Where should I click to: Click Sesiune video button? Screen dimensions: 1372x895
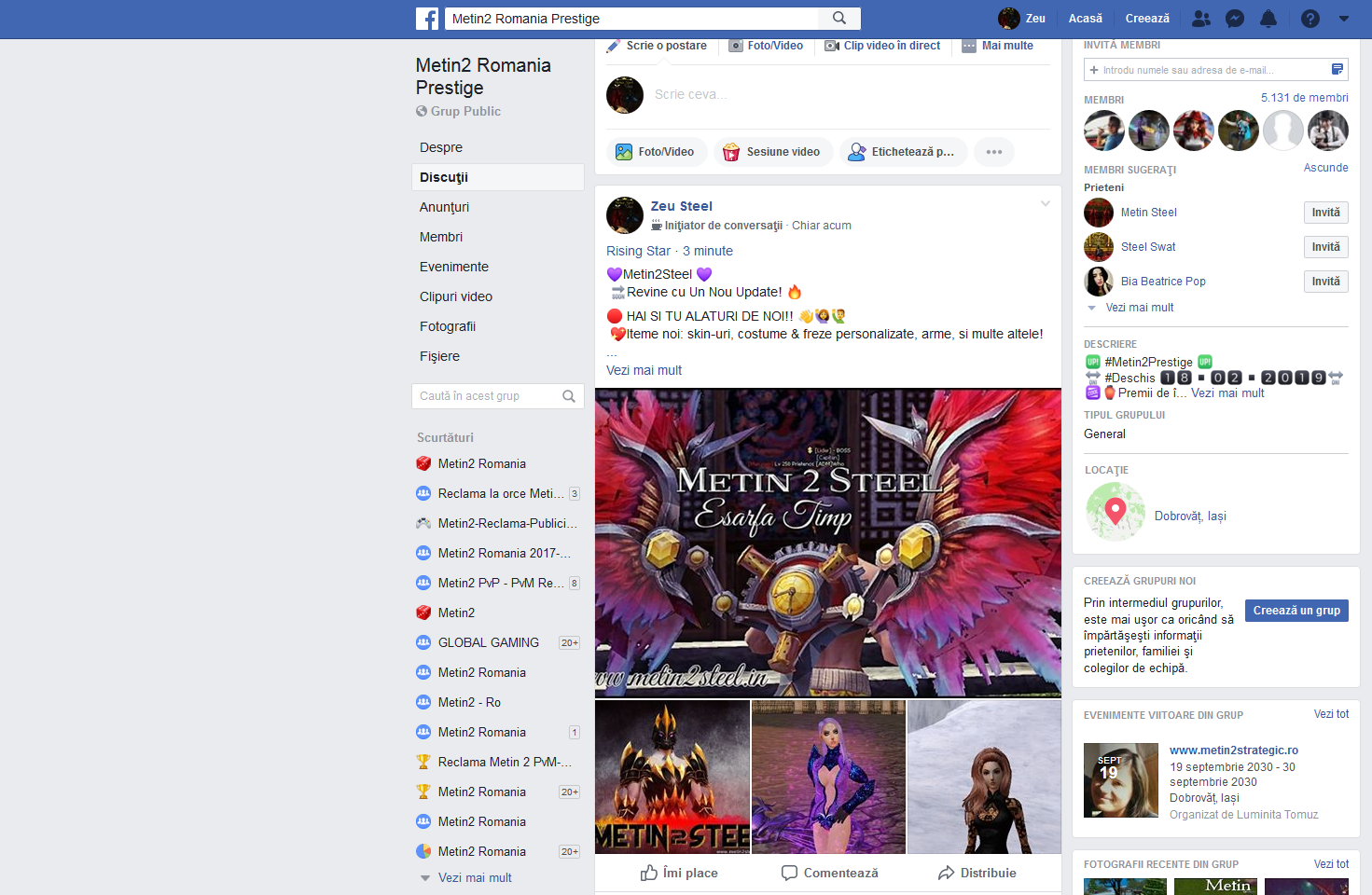[x=772, y=152]
